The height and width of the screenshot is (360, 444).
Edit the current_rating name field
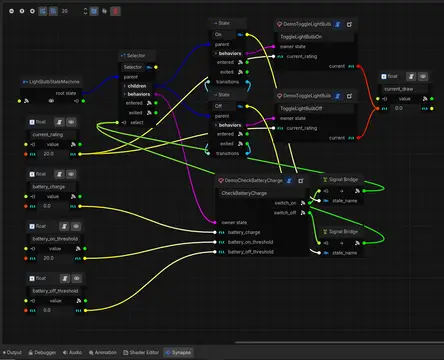[52, 135]
